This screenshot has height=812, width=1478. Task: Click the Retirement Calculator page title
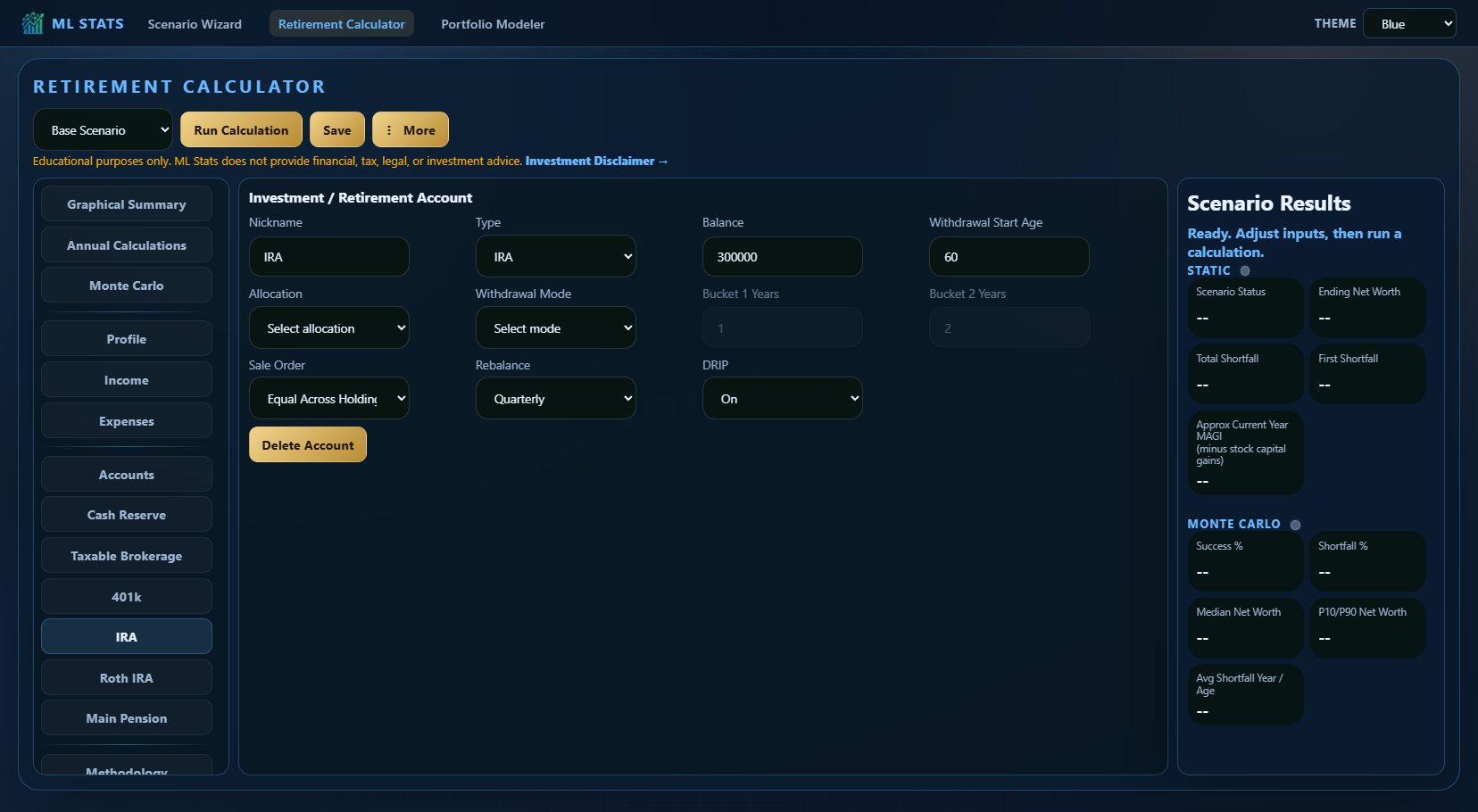click(179, 87)
